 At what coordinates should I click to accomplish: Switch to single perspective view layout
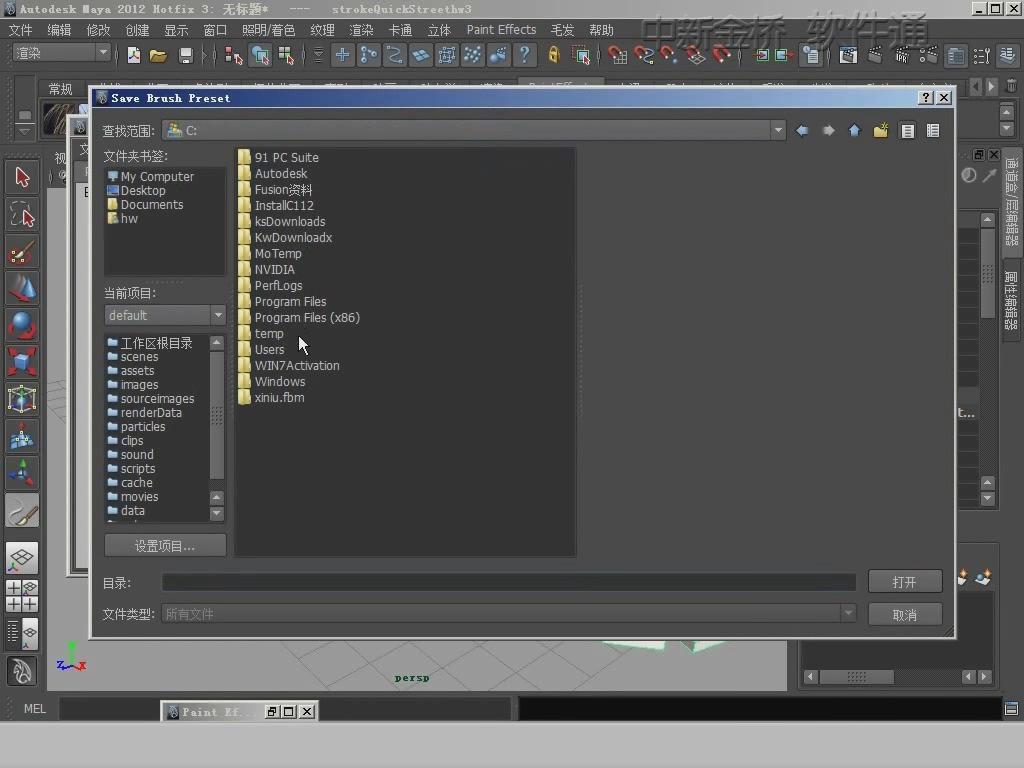(x=22, y=558)
